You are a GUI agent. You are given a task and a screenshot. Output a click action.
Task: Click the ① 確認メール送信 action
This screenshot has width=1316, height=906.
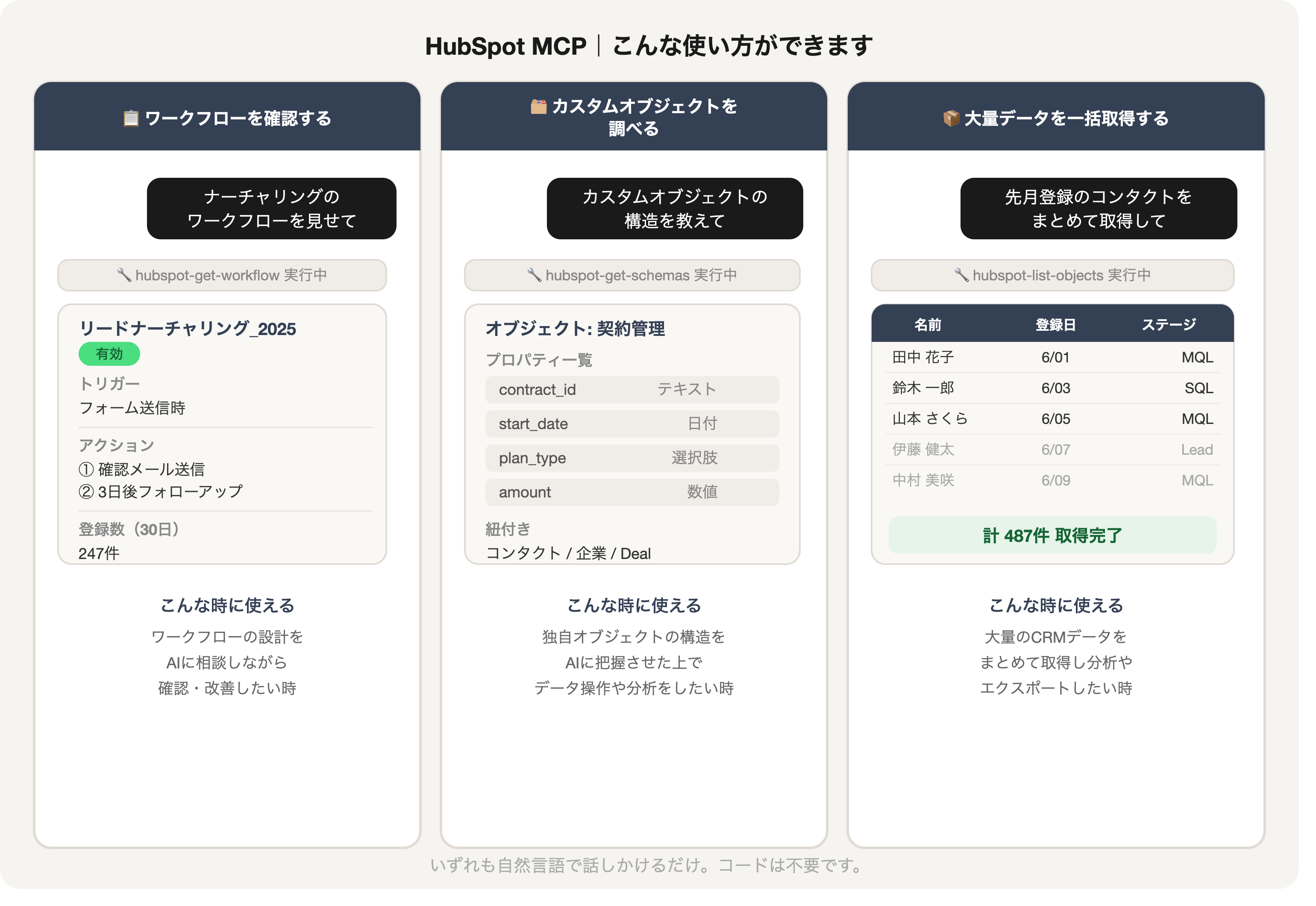click(141, 470)
